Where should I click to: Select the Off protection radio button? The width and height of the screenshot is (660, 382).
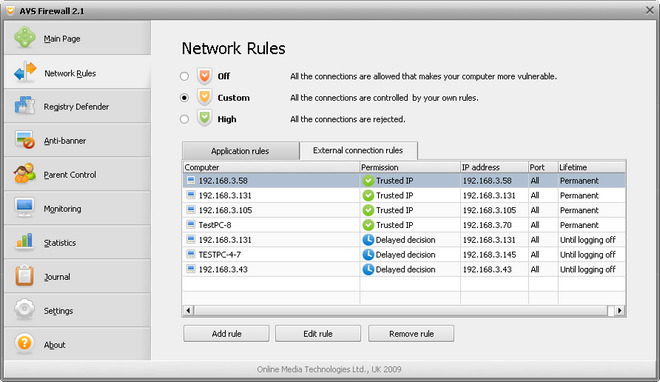point(184,76)
